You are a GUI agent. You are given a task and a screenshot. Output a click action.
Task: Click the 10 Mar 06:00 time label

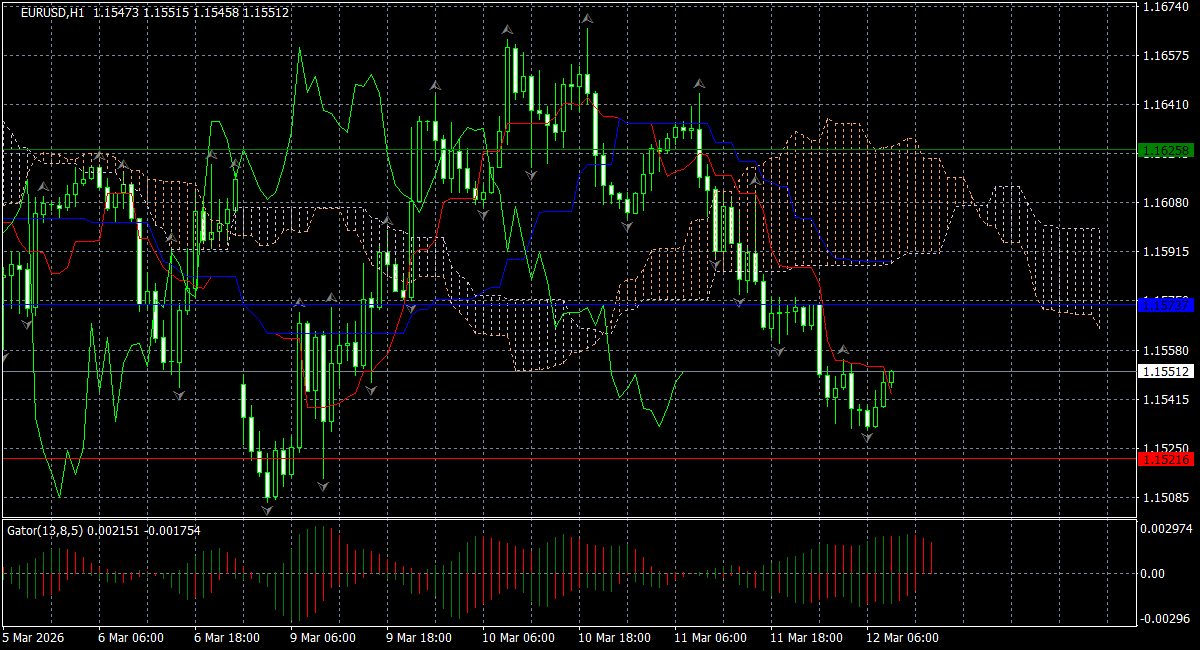pos(518,637)
